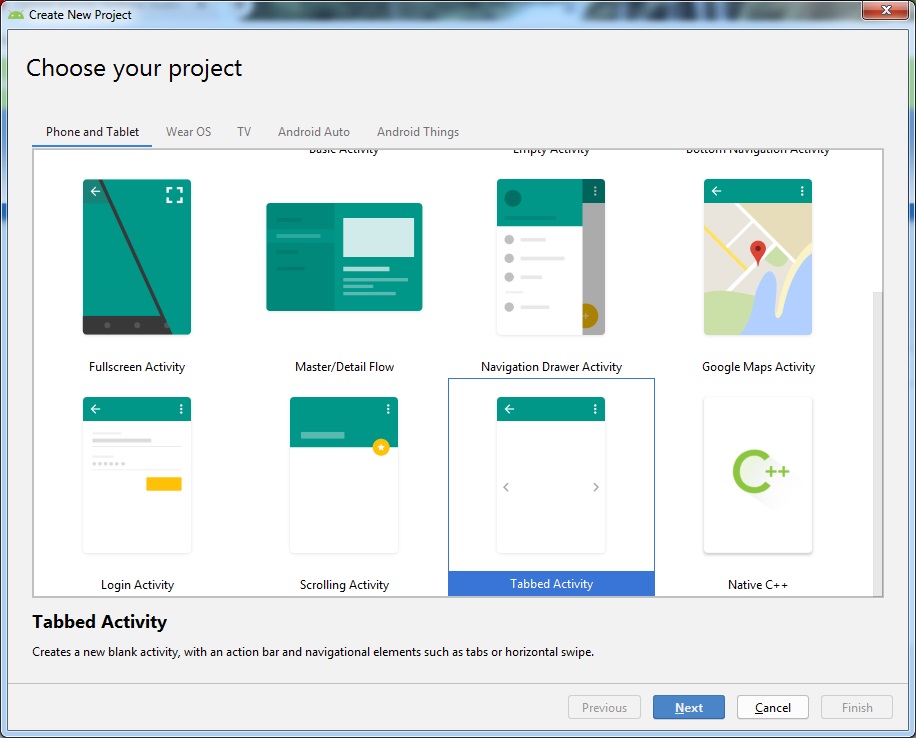The image size is (916, 738).
Task: Choose the Login Activity template preview
Action: (137, 475)
